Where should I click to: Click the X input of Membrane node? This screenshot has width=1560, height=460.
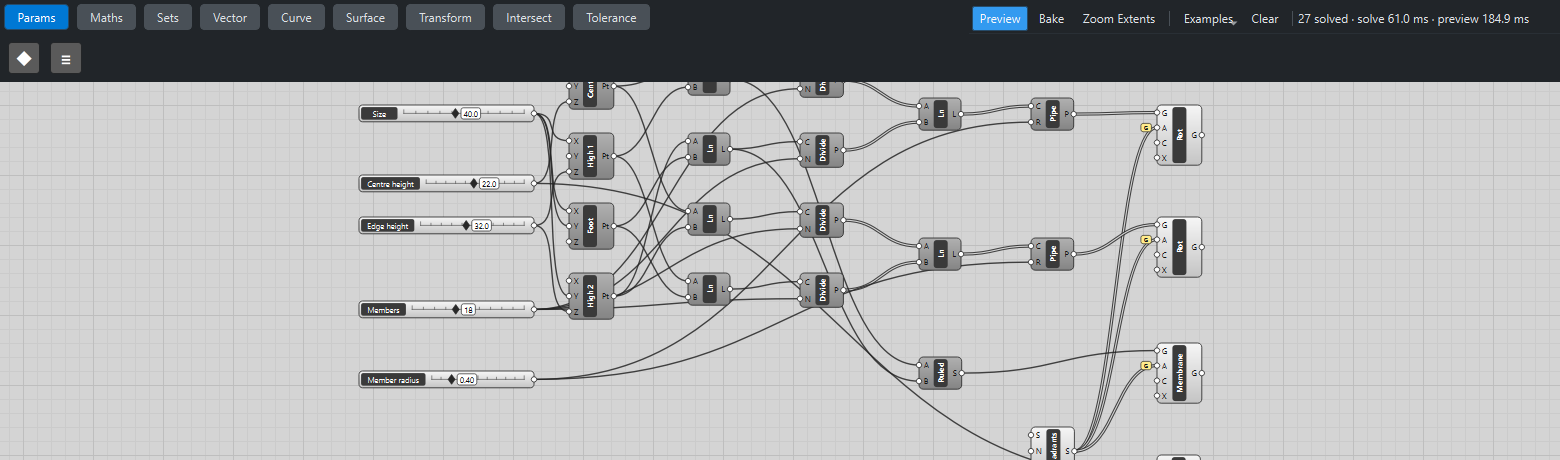(1157, 396)
